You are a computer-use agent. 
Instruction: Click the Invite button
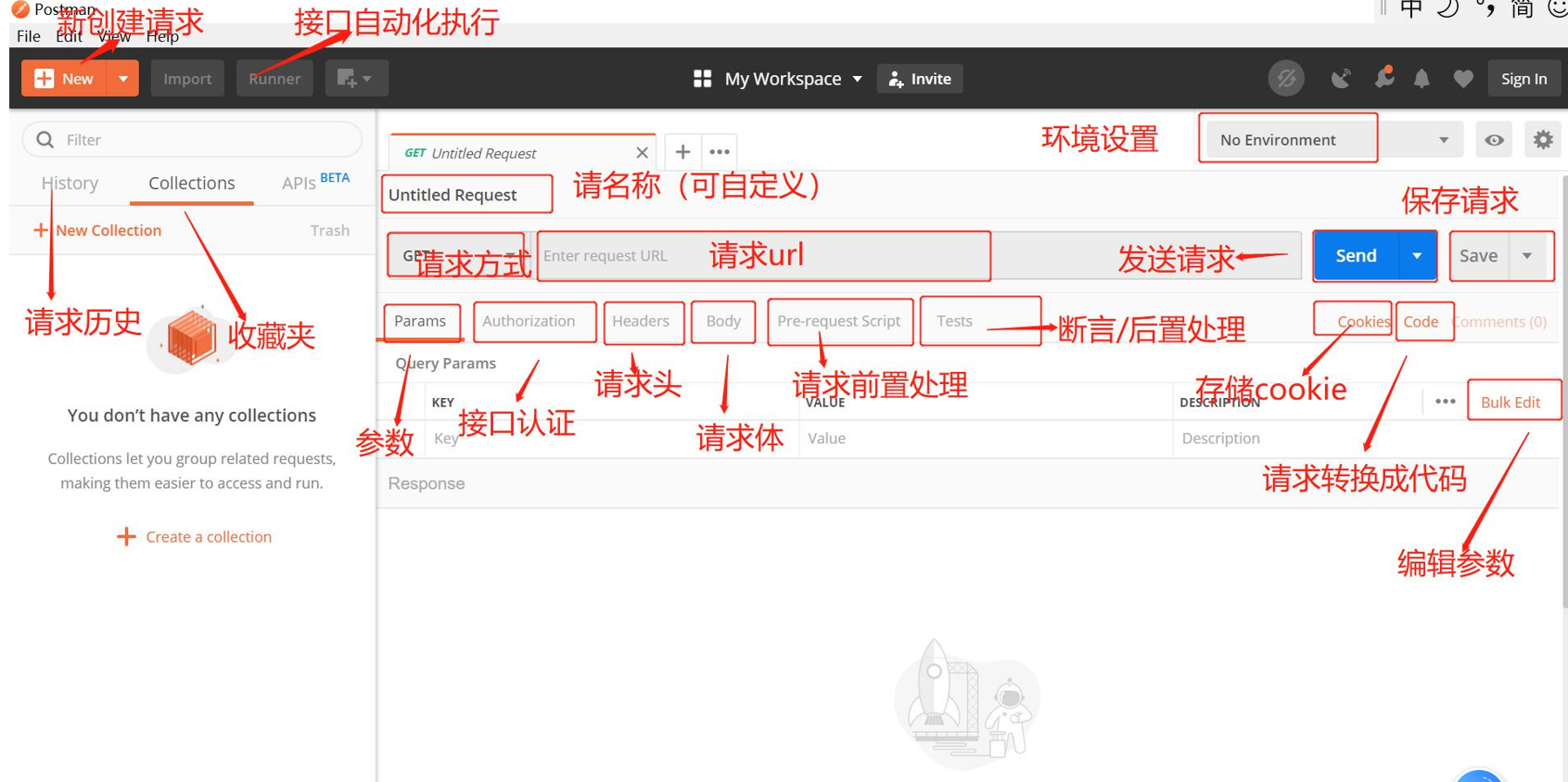(920, 79)
